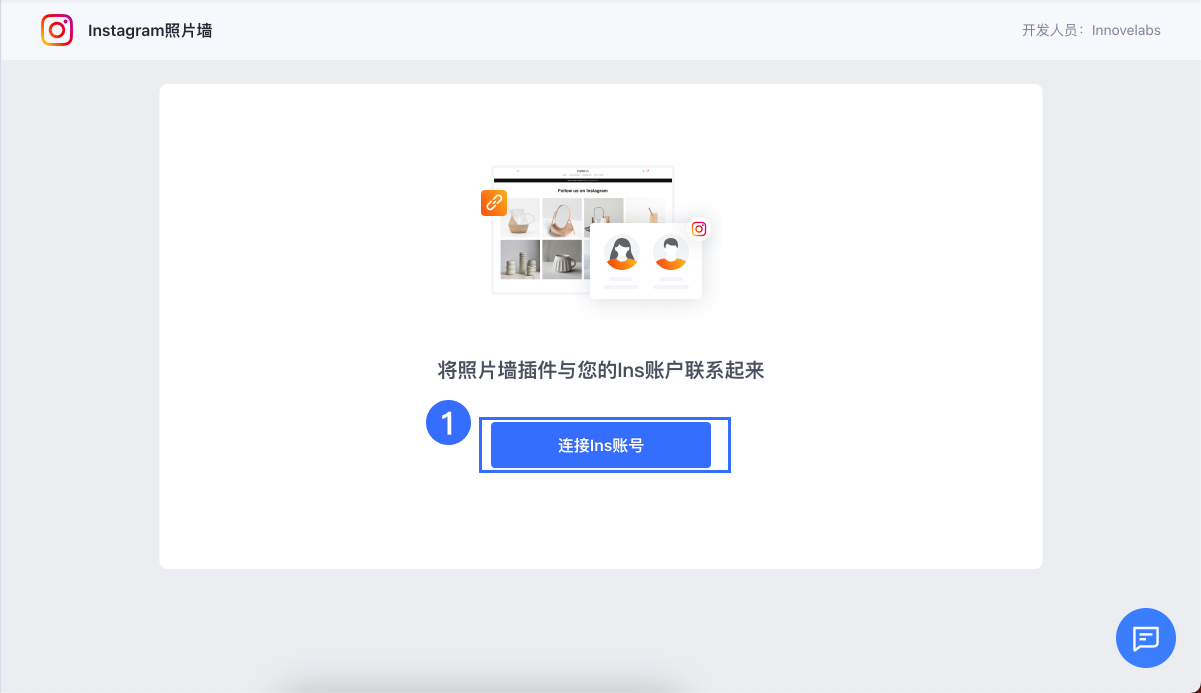The image size is (1201, 693).
Task: Click the orange chain-link icon
Action: (x=494, y=203)
